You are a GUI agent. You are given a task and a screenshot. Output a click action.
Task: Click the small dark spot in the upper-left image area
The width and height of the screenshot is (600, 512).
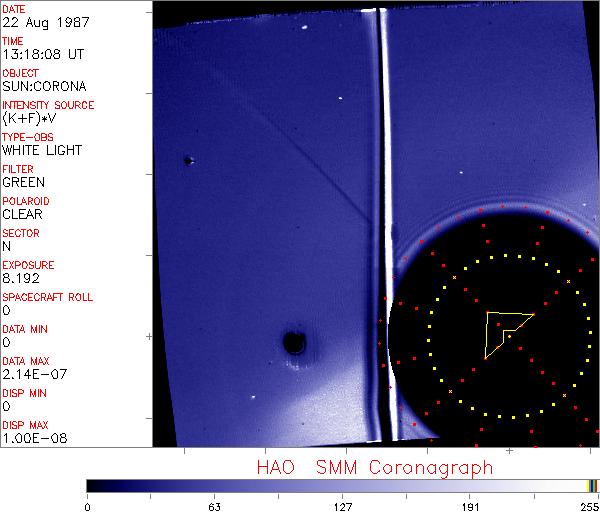tap(187, 160)
